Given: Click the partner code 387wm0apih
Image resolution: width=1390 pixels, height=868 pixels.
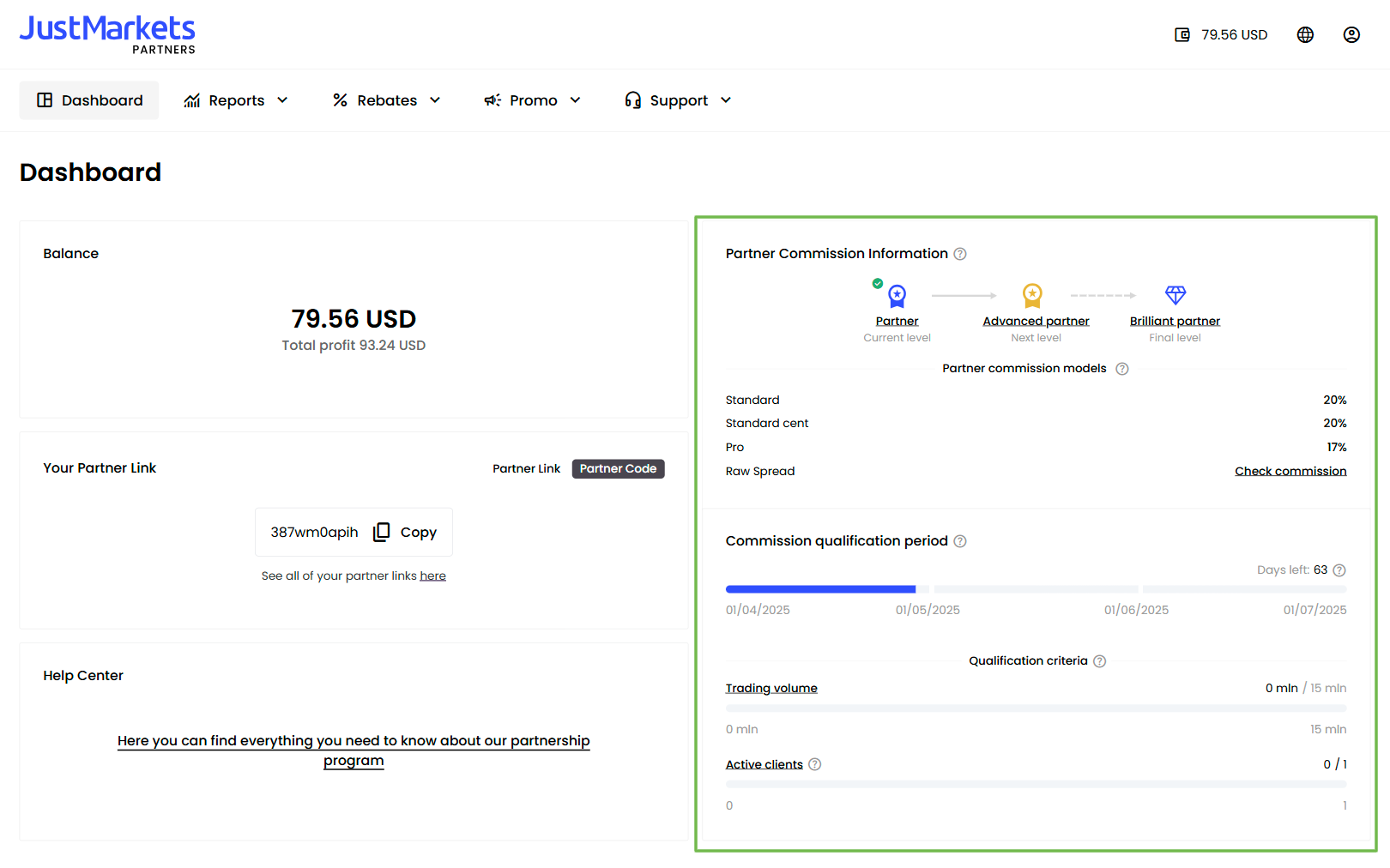Looking at the screenshot, I should 314,533.
